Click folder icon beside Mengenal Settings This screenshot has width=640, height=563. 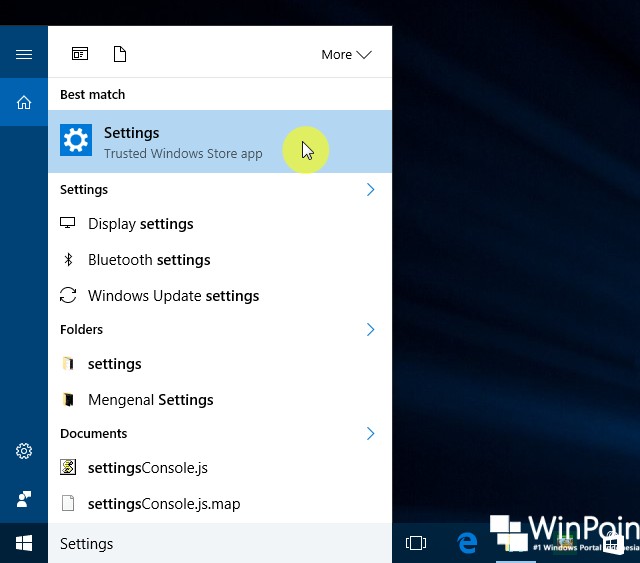click(68, 399)
